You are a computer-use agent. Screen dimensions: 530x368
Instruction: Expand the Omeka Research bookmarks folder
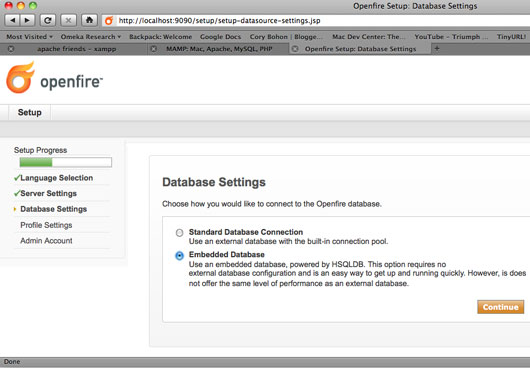pos(91,36)
